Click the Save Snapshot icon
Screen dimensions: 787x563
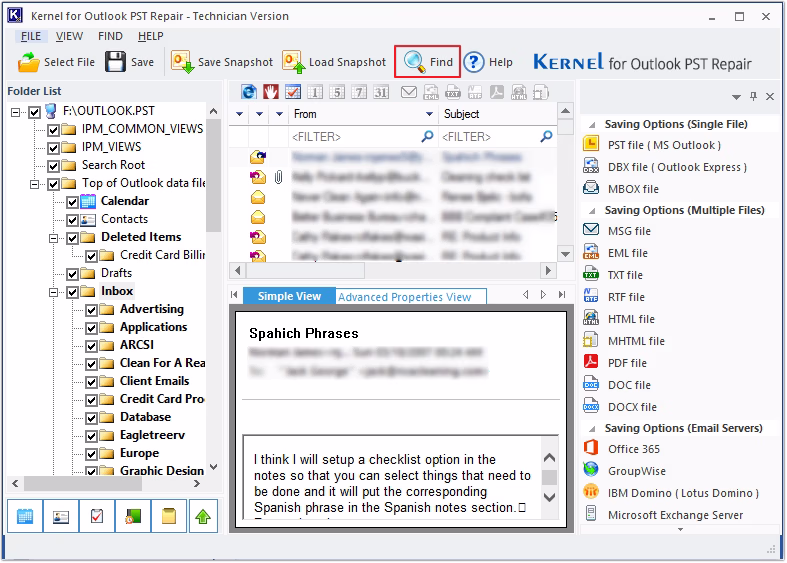182,62
